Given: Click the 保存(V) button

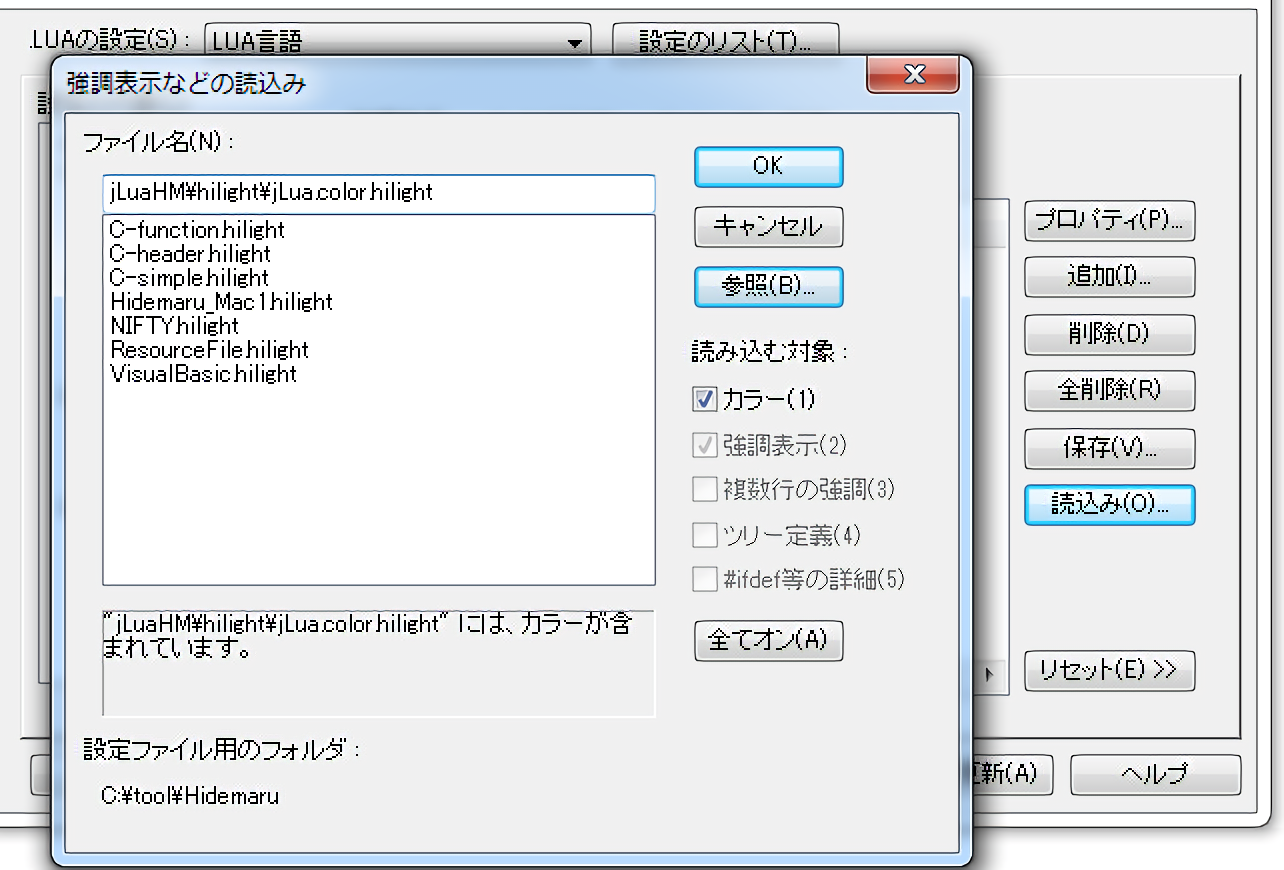Looking at the screenshot, I should point(1109,448).
